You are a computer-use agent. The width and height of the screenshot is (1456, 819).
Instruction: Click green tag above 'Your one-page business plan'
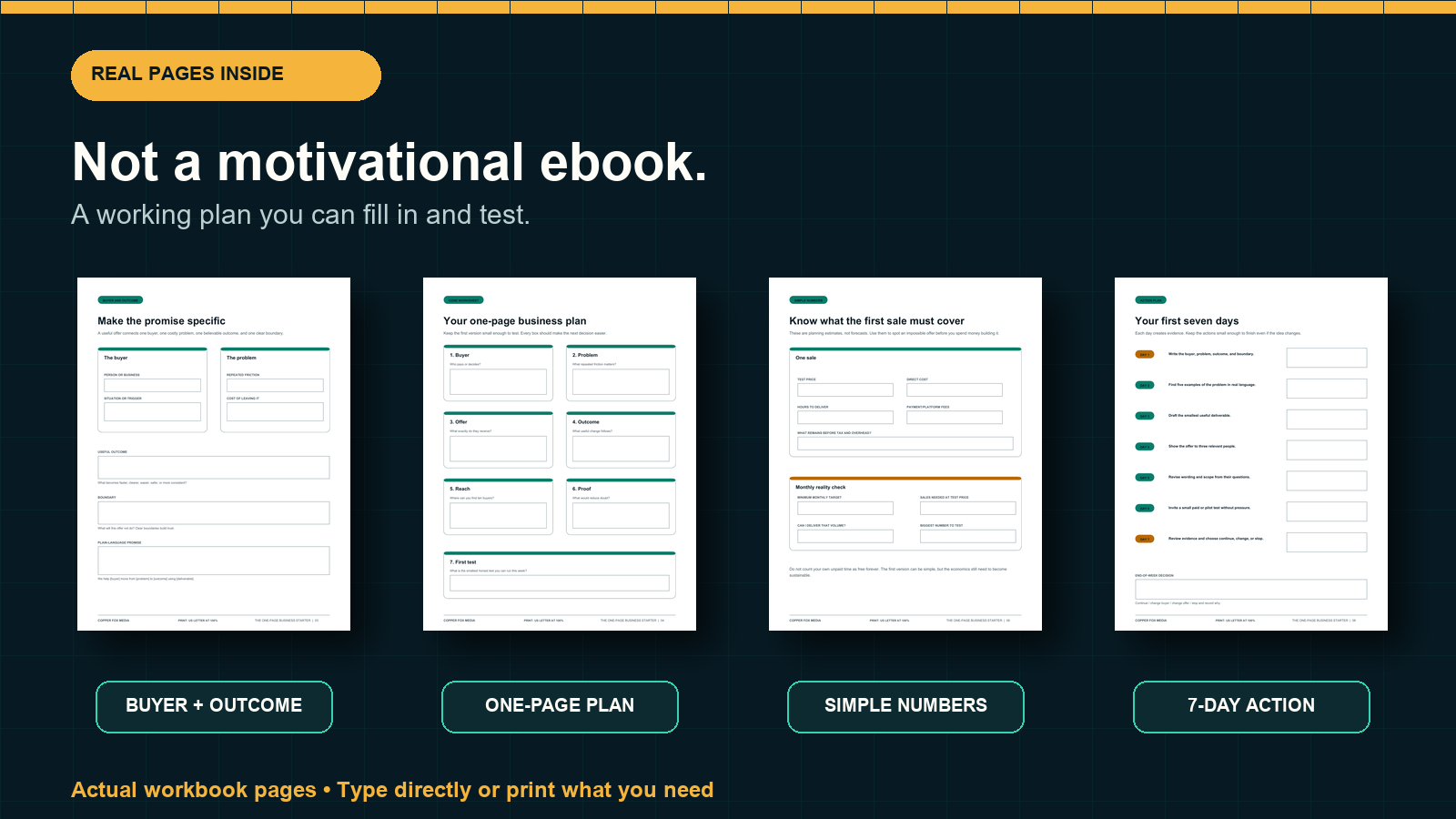pyautogui.click(x=463, y=300)
